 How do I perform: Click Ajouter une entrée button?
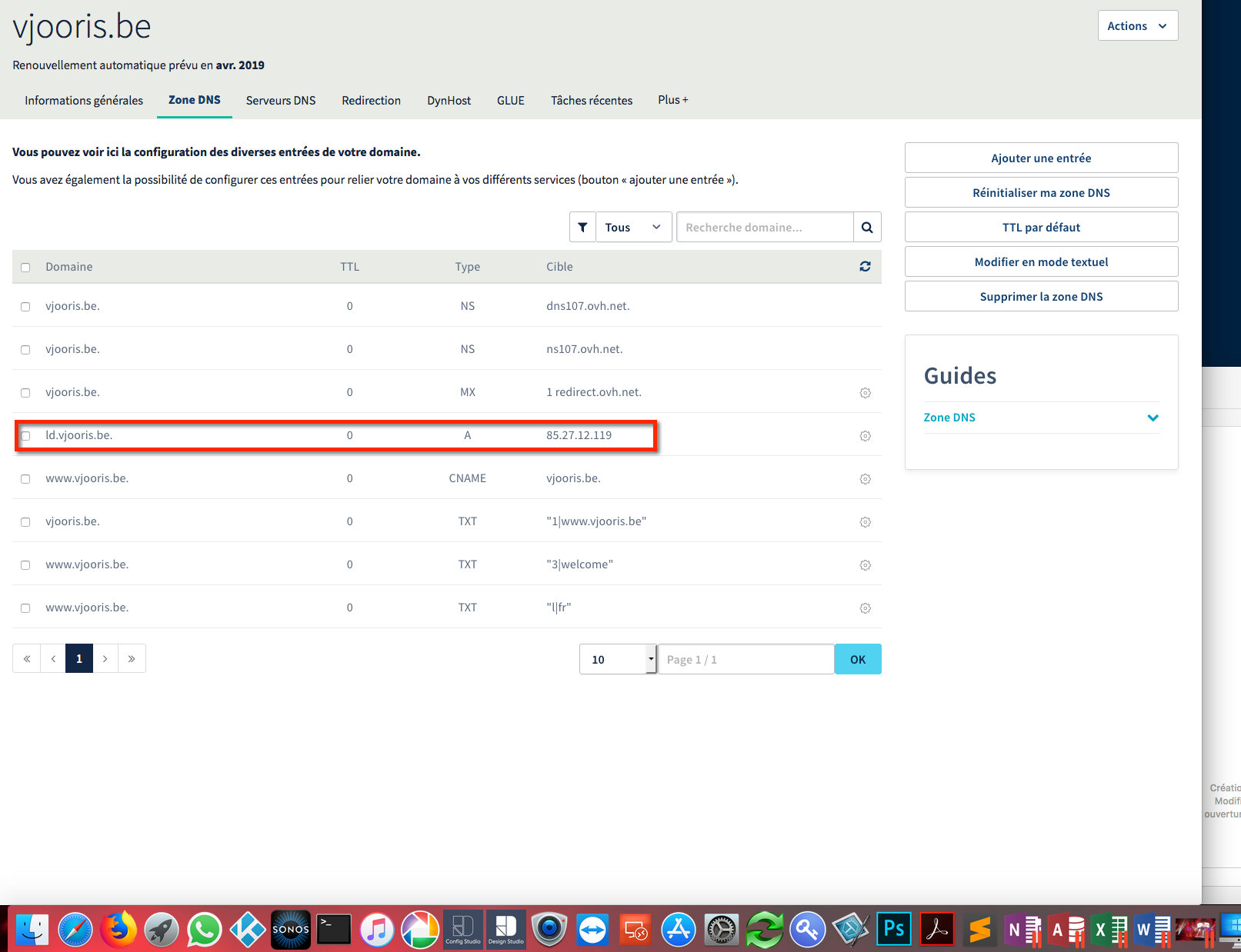point(1041,158)
